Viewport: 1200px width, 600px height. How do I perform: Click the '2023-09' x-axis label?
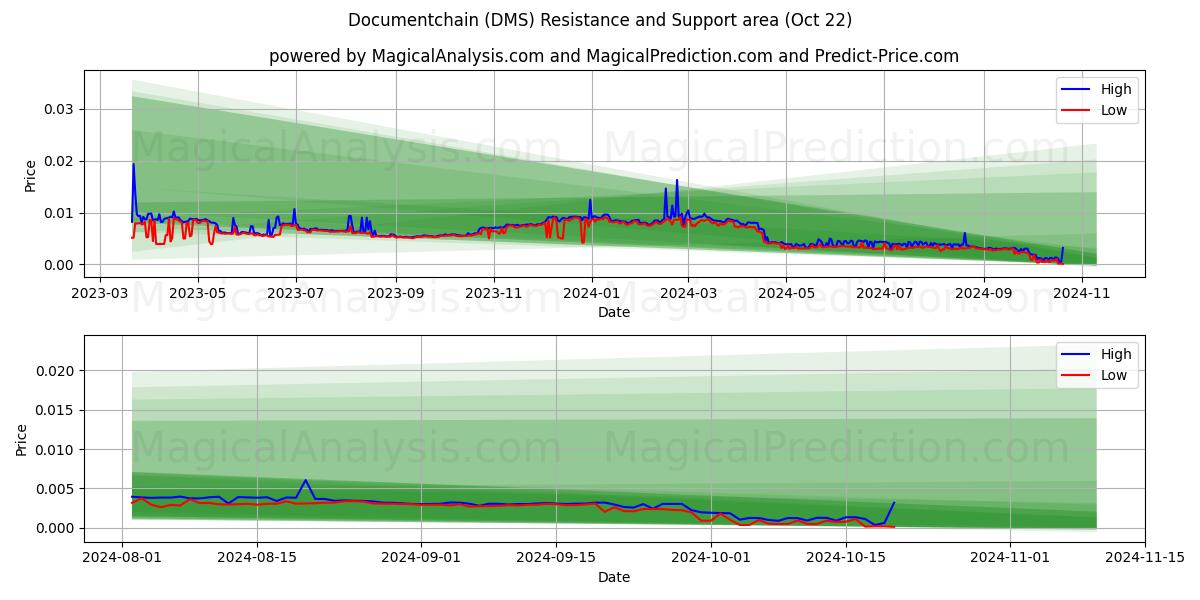point(395,293)
